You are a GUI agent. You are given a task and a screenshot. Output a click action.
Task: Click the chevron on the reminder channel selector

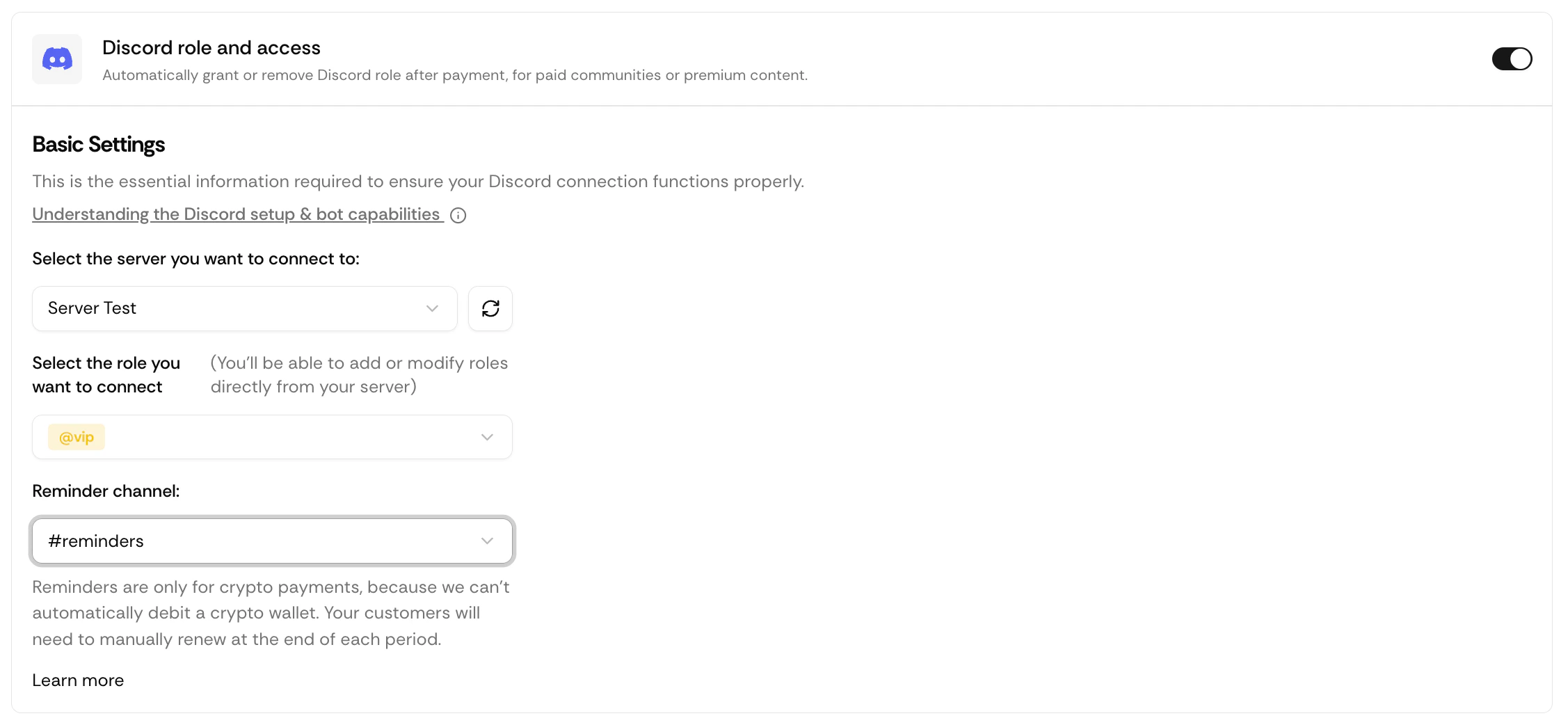coord(487,541)
